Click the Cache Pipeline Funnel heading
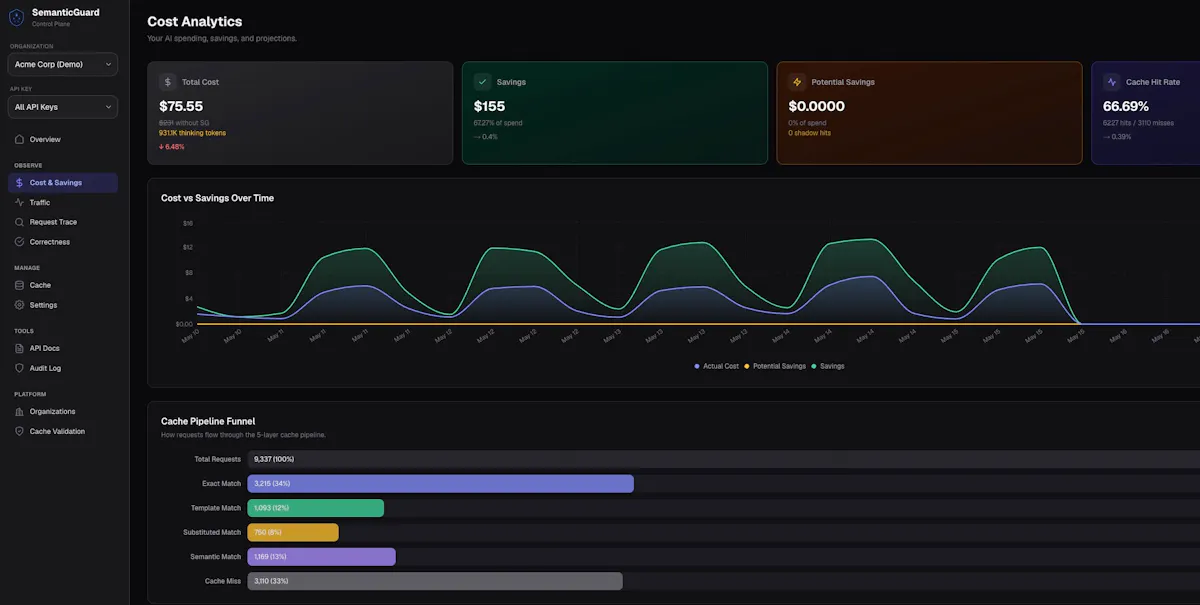This screenshot has height=605, width=1200. (208, 422)
